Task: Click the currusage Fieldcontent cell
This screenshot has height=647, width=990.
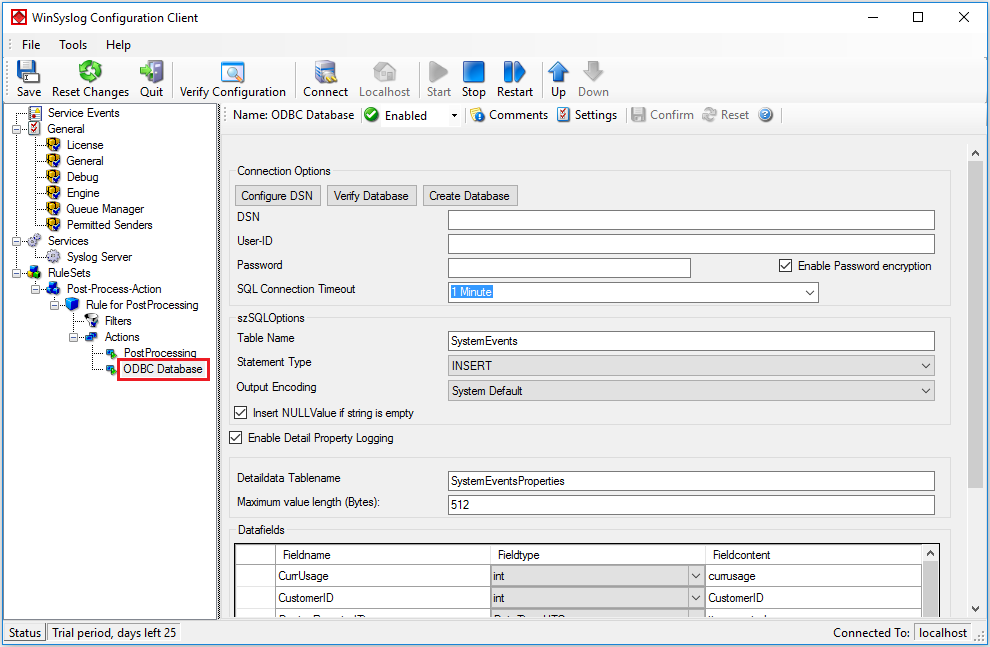Action: pos(813,576)
